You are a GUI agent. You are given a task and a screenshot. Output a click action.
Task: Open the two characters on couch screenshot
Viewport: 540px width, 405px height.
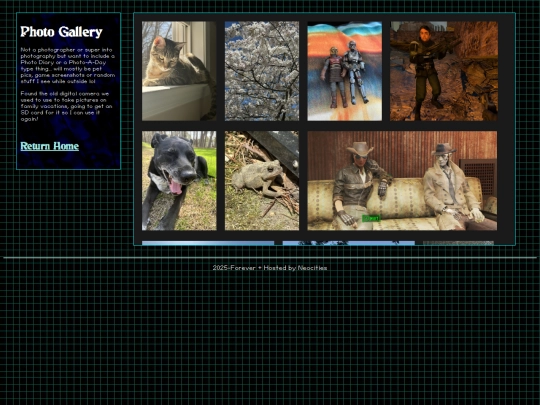[x=402, y=180]
